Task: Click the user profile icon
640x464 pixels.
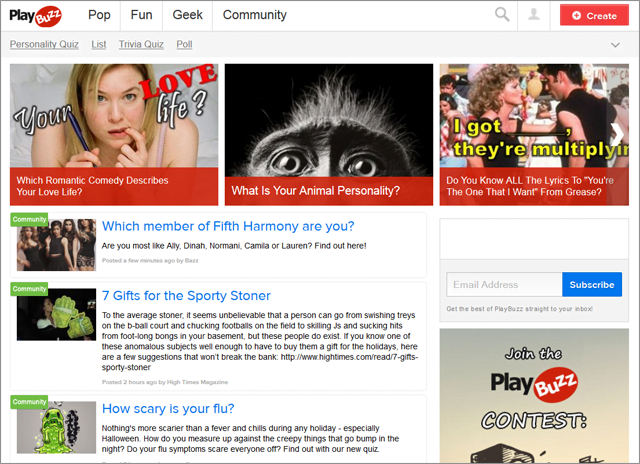Action: [x=533, y=15]
